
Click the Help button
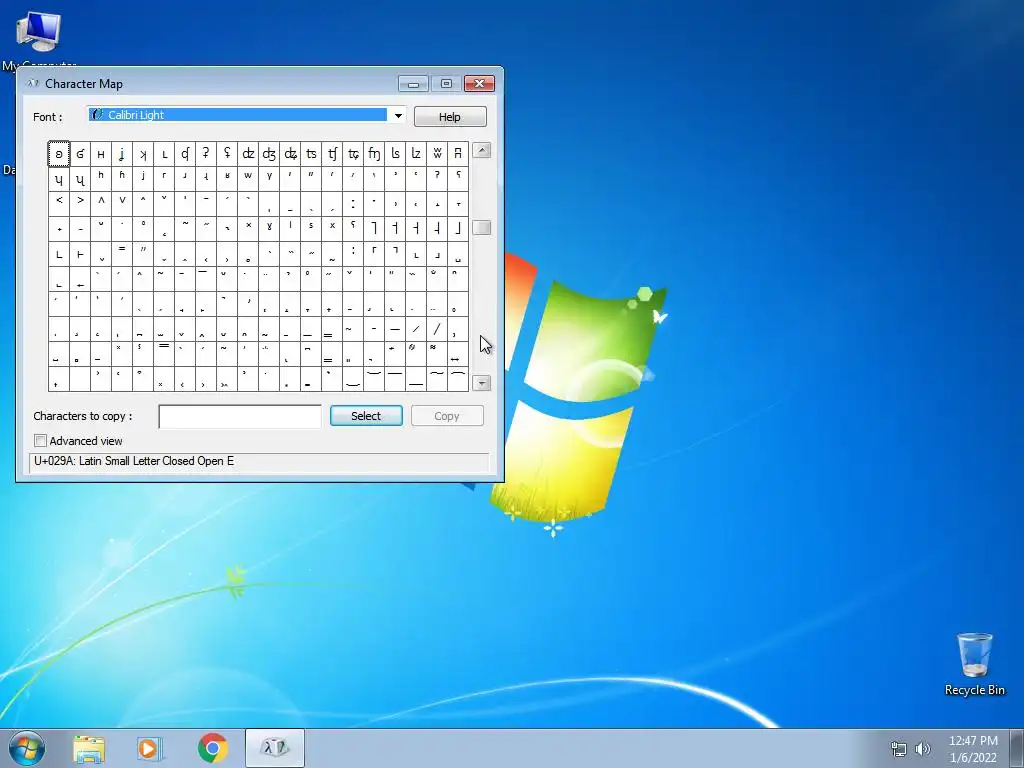coord(450,117)
